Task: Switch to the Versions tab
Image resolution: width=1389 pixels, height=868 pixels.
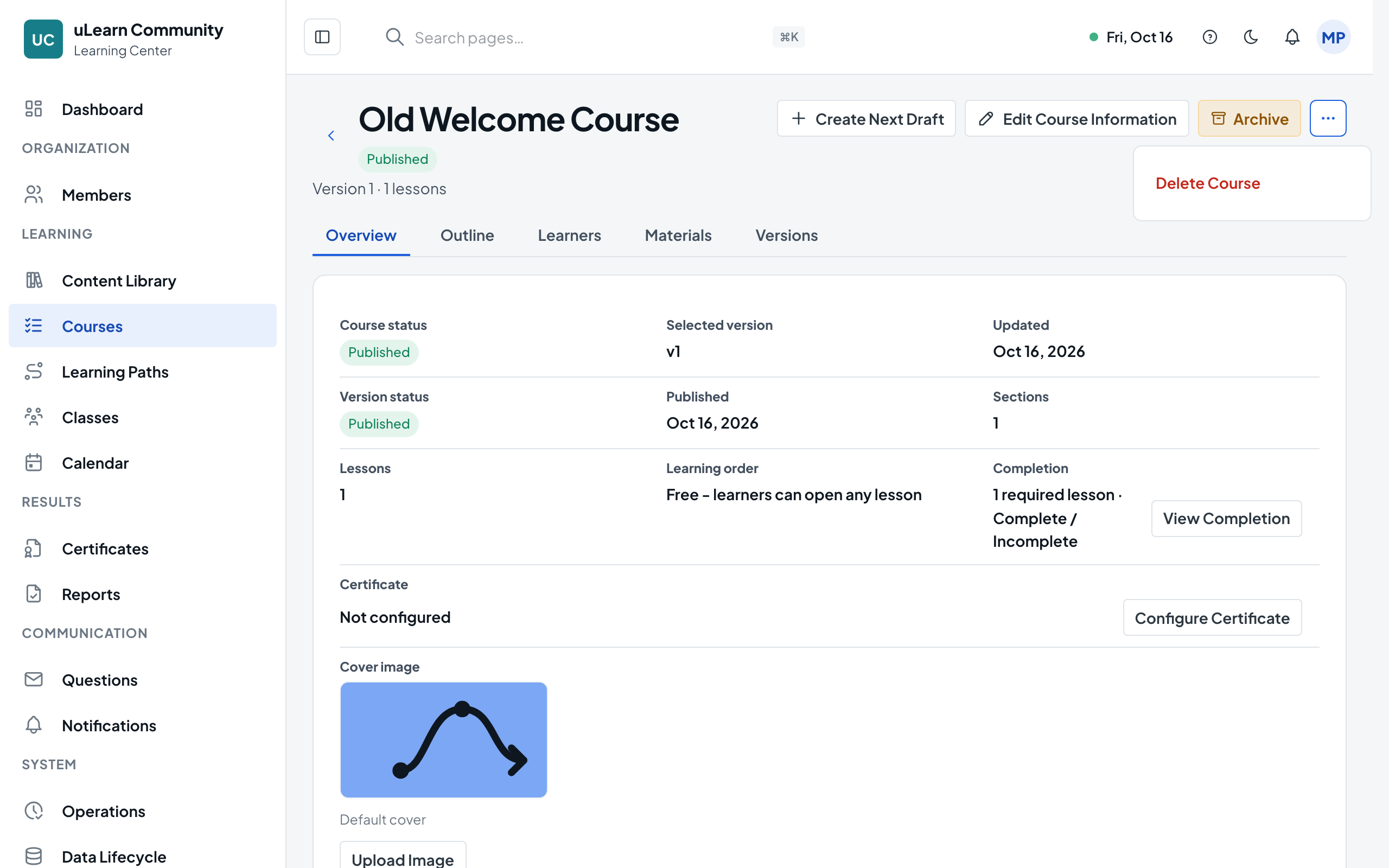Action: (x=786, y=235)
